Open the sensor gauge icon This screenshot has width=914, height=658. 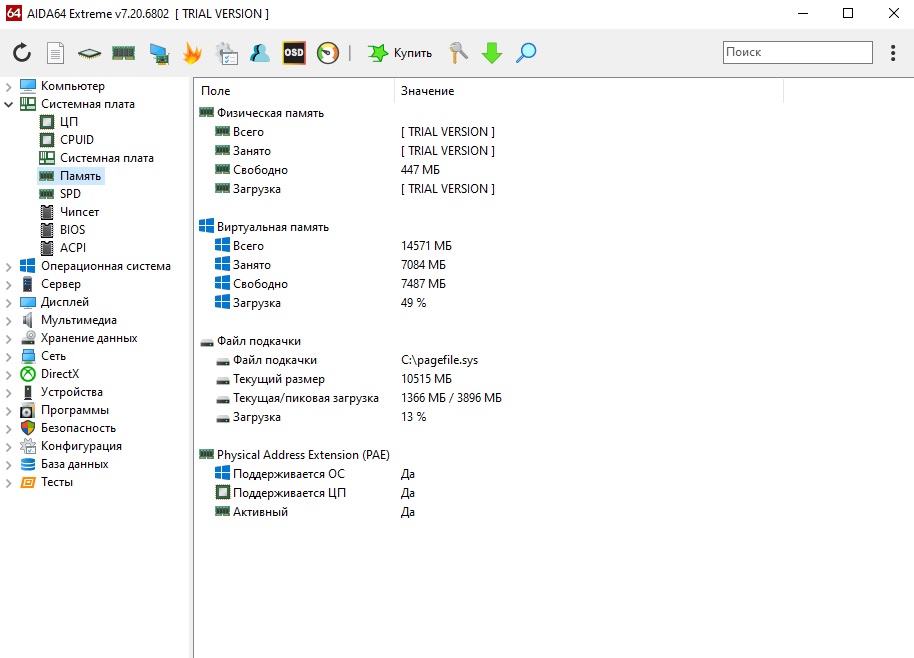[328, 53]
